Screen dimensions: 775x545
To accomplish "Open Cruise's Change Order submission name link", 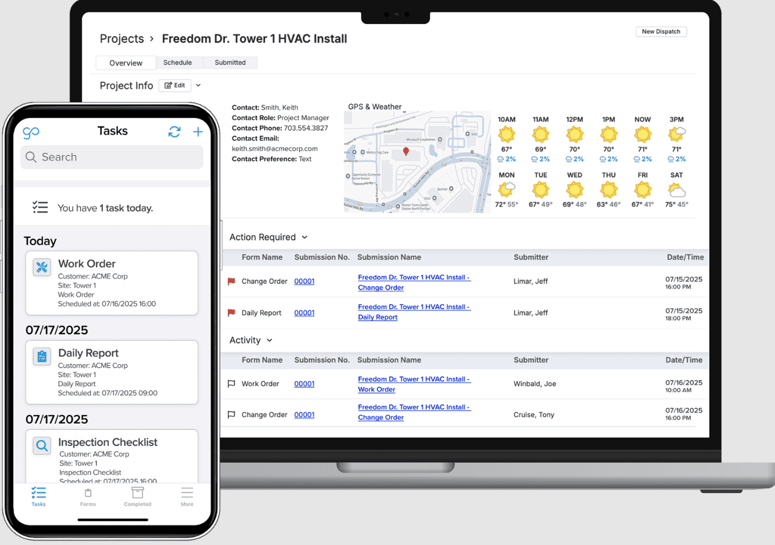I will (x=414, y=412).
